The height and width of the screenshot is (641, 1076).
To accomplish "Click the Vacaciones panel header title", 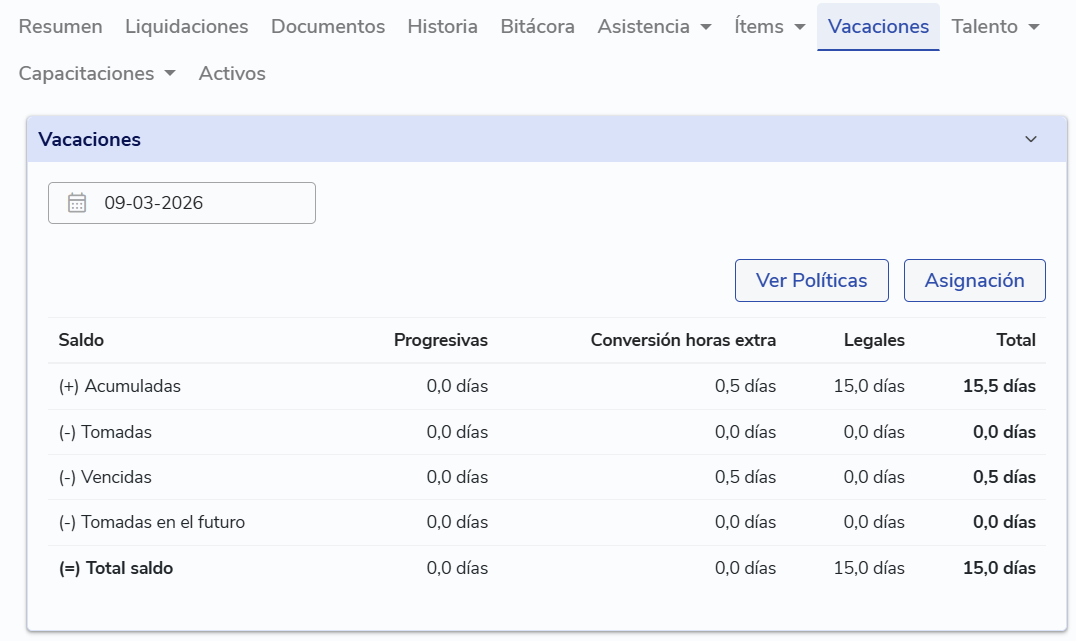I will tap(90, 139).
